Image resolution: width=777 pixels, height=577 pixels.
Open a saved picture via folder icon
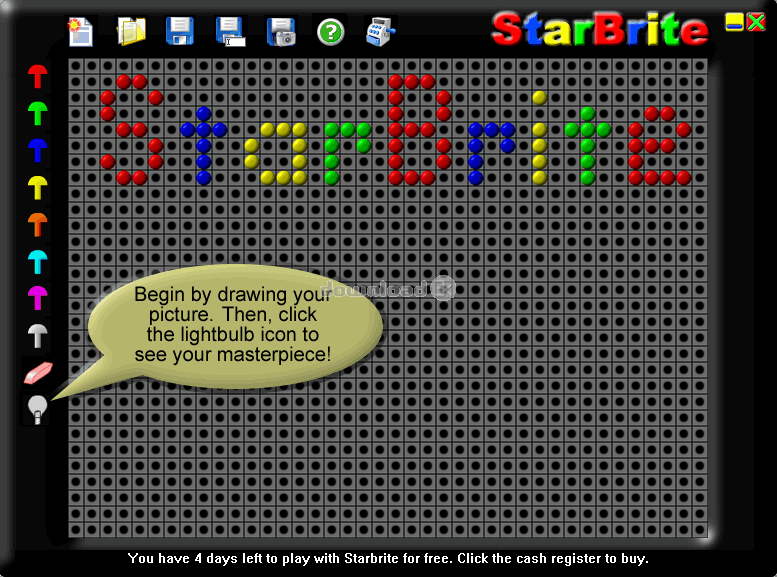tap(131, 31)
